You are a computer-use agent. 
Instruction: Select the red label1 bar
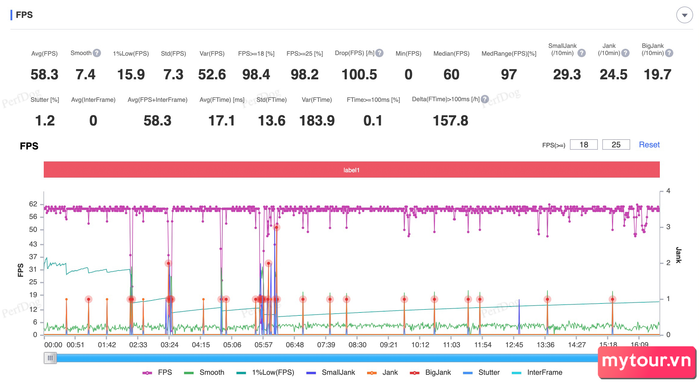(x=351, y=170)
